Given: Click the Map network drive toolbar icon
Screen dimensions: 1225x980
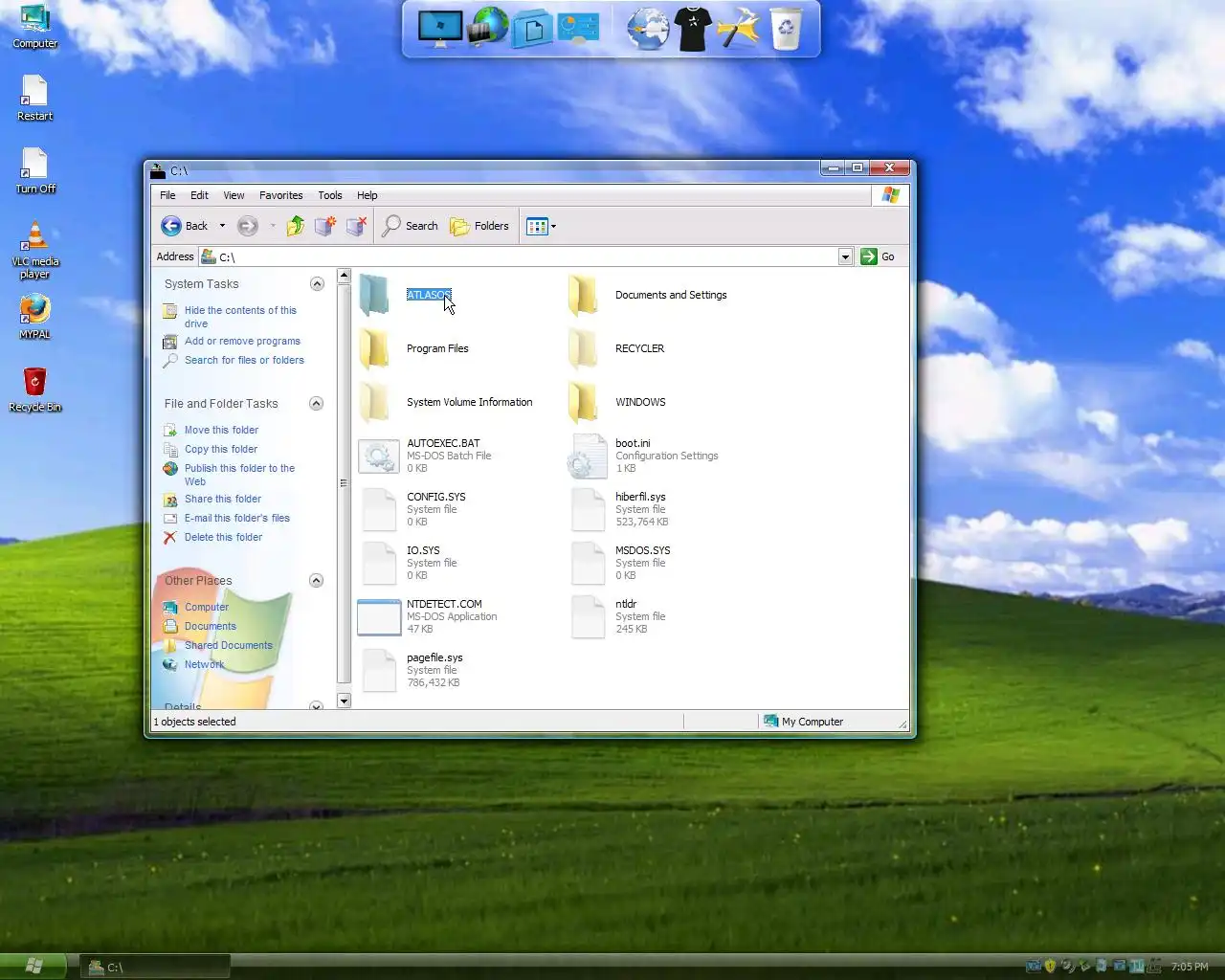Looking at the screenshot, I should coord(325,226).
